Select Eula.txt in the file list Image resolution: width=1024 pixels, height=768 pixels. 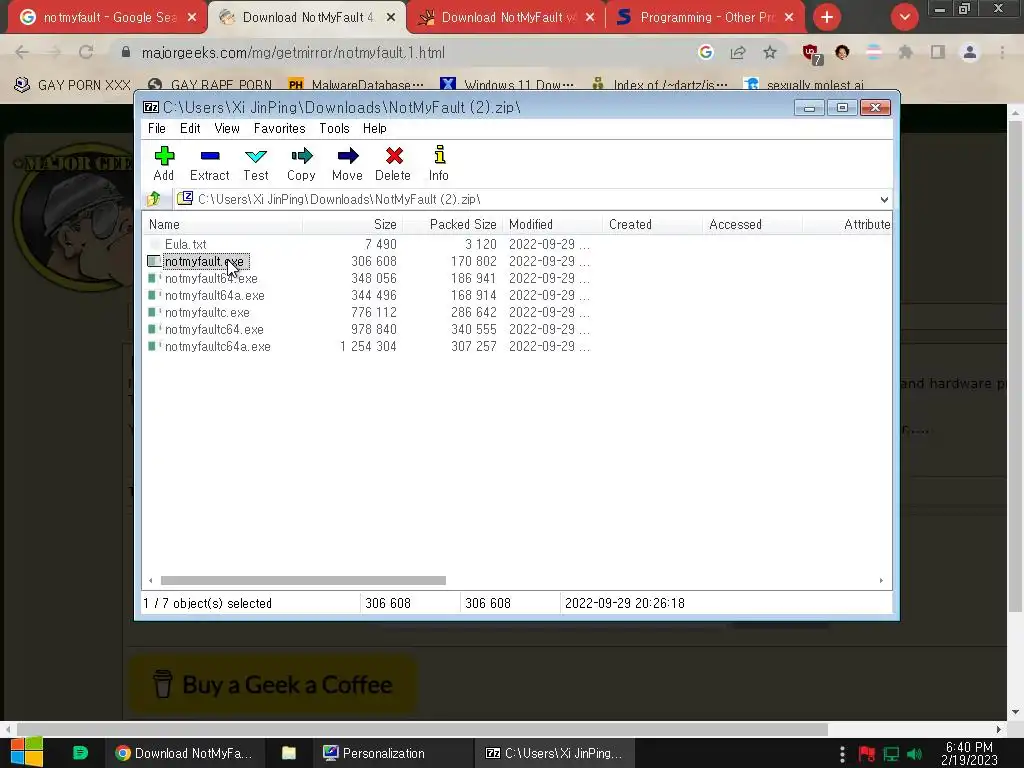[x=185, y=244]
